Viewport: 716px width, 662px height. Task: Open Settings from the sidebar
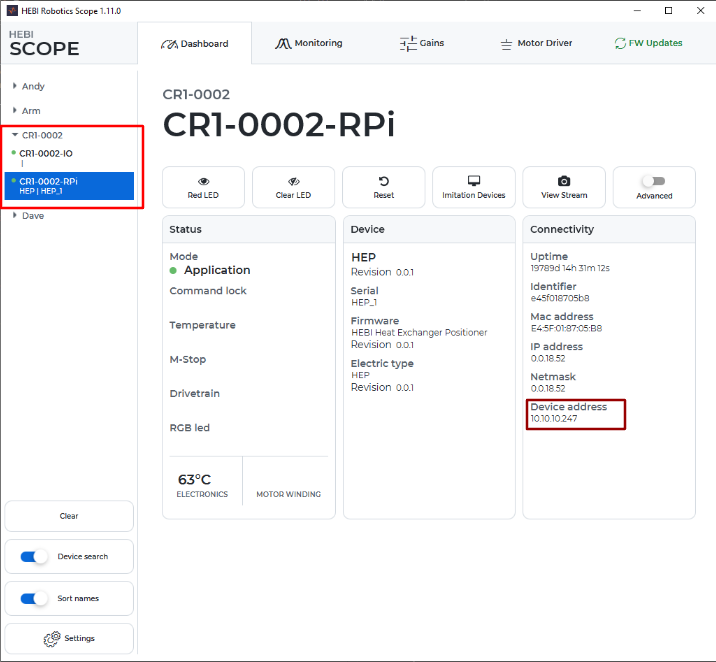69,638
